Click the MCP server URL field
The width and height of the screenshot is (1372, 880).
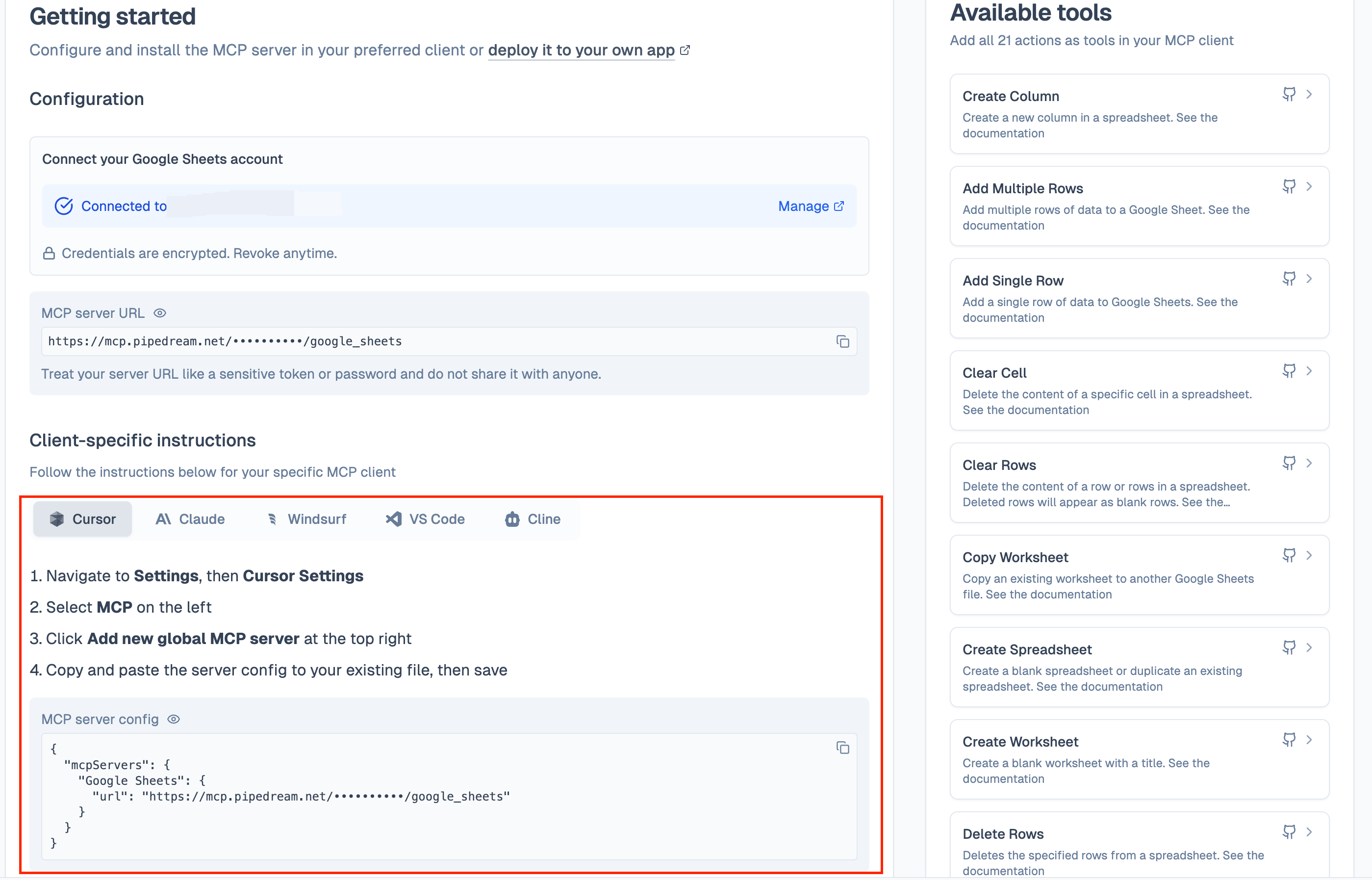click(x=434, y=341)
